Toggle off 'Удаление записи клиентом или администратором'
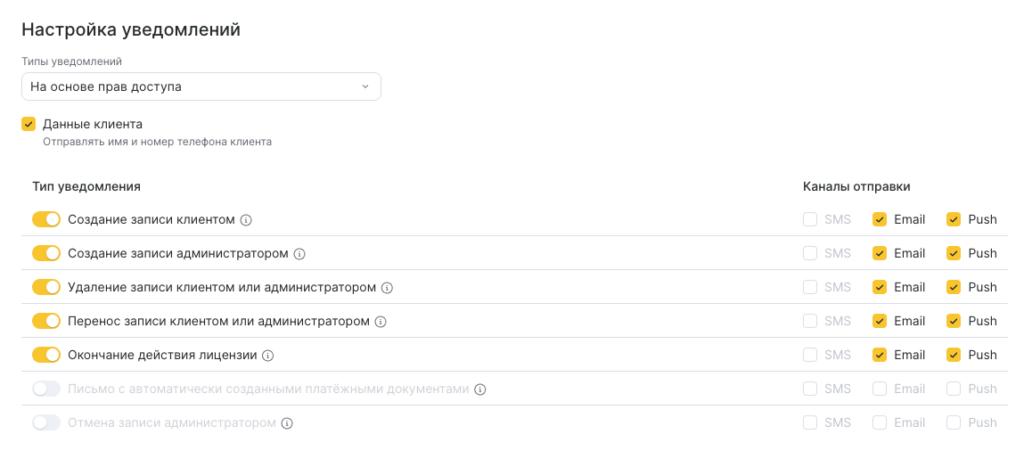 point(46,287)
